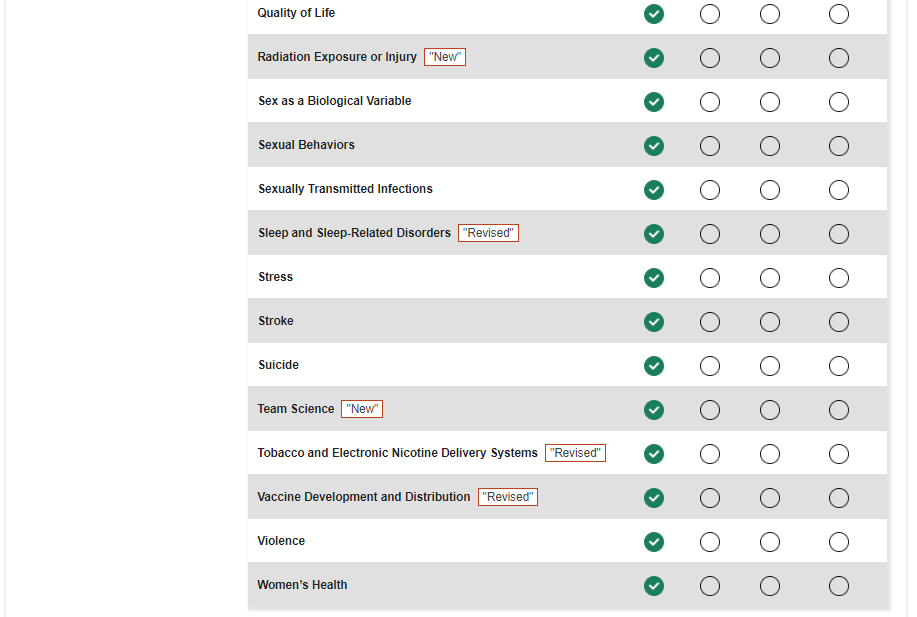The height and width of the screenshot is (617, 917).
Task: Click the "New" badge beside Radiation Exposure or Injury
Action: tap(445, 57)
